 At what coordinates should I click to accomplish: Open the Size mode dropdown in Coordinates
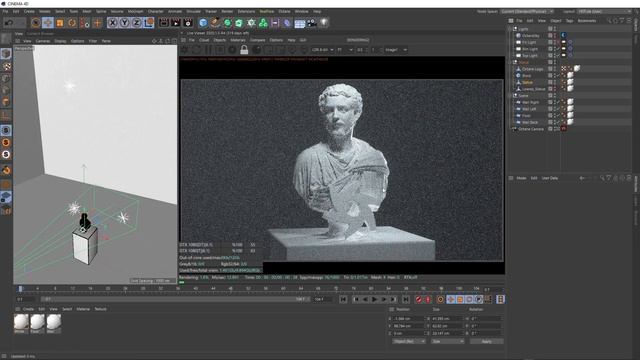click(447, 341)
